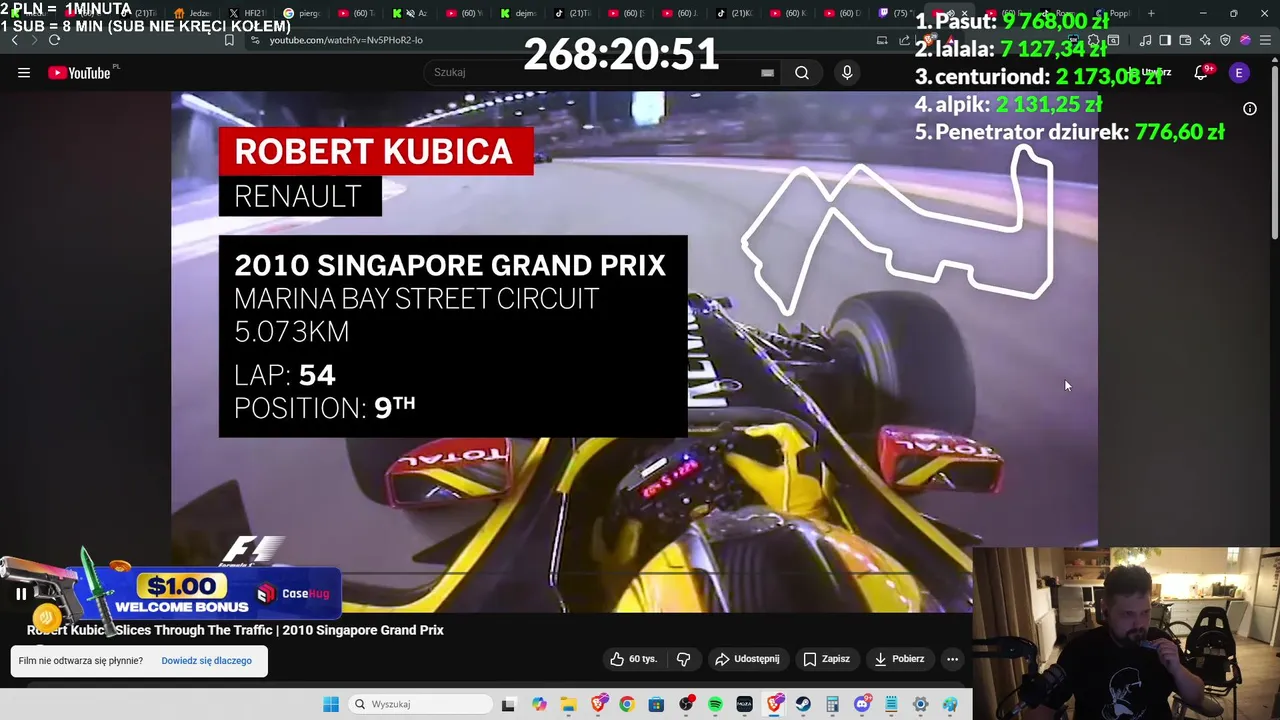Click the Wyszukaj taskbar search box
The image size is (1280, 720).
point(420,704)
